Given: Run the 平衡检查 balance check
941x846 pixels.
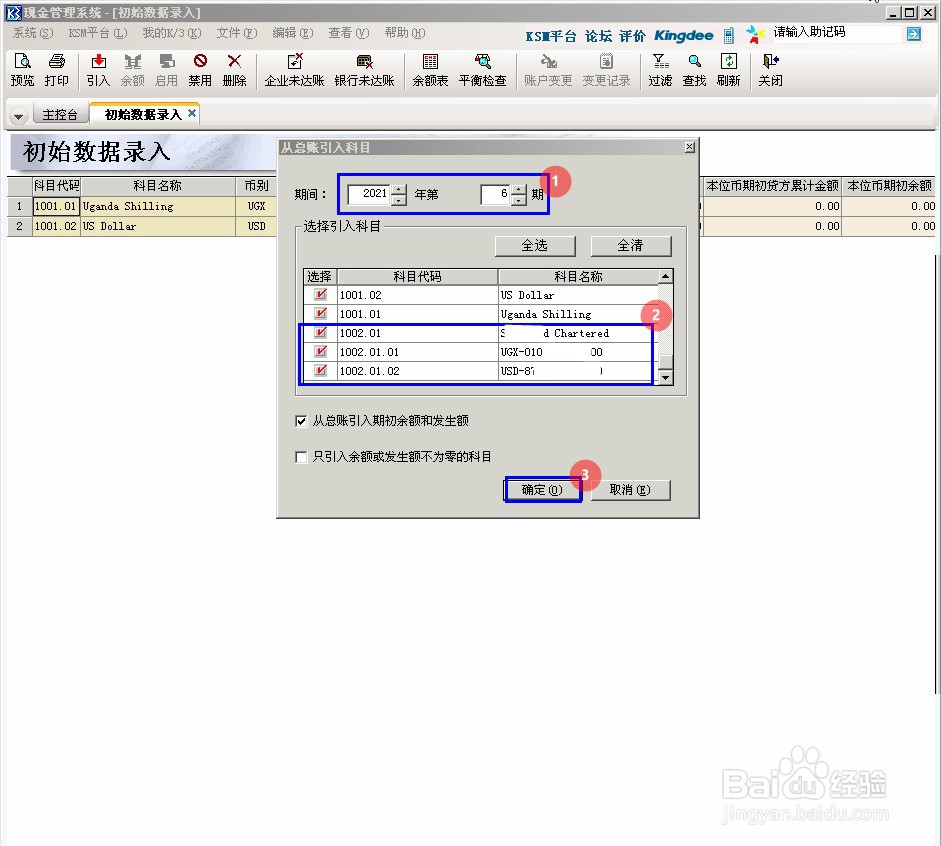Looking at the screenshot, I should coord(483,70).
